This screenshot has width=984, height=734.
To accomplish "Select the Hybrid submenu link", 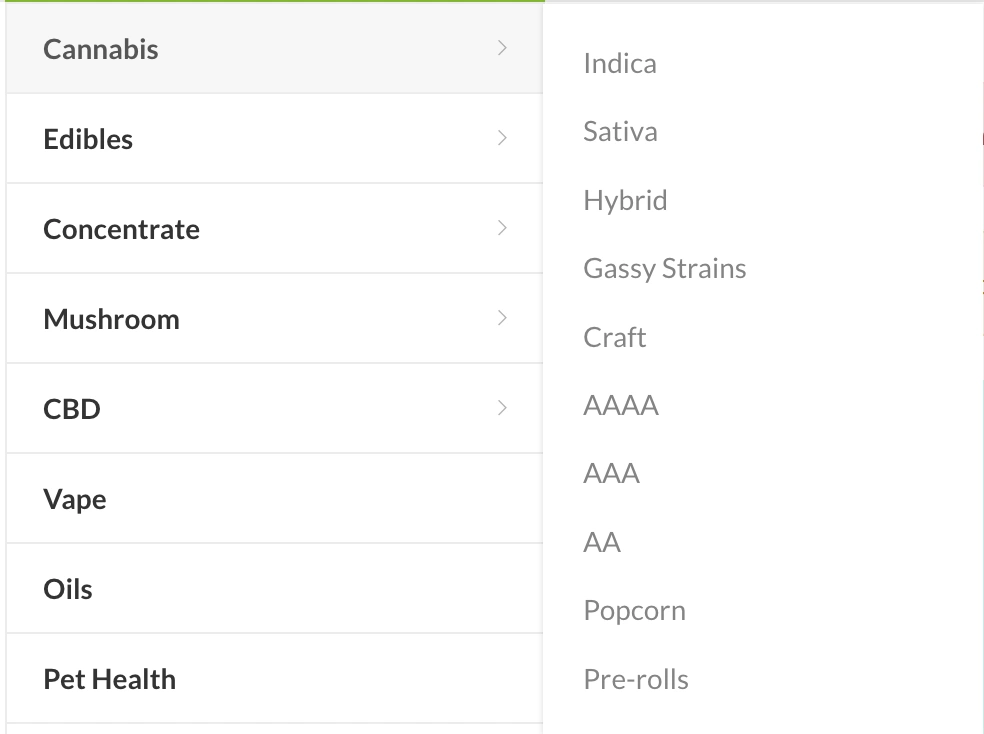I will click(x=625, y=200).
